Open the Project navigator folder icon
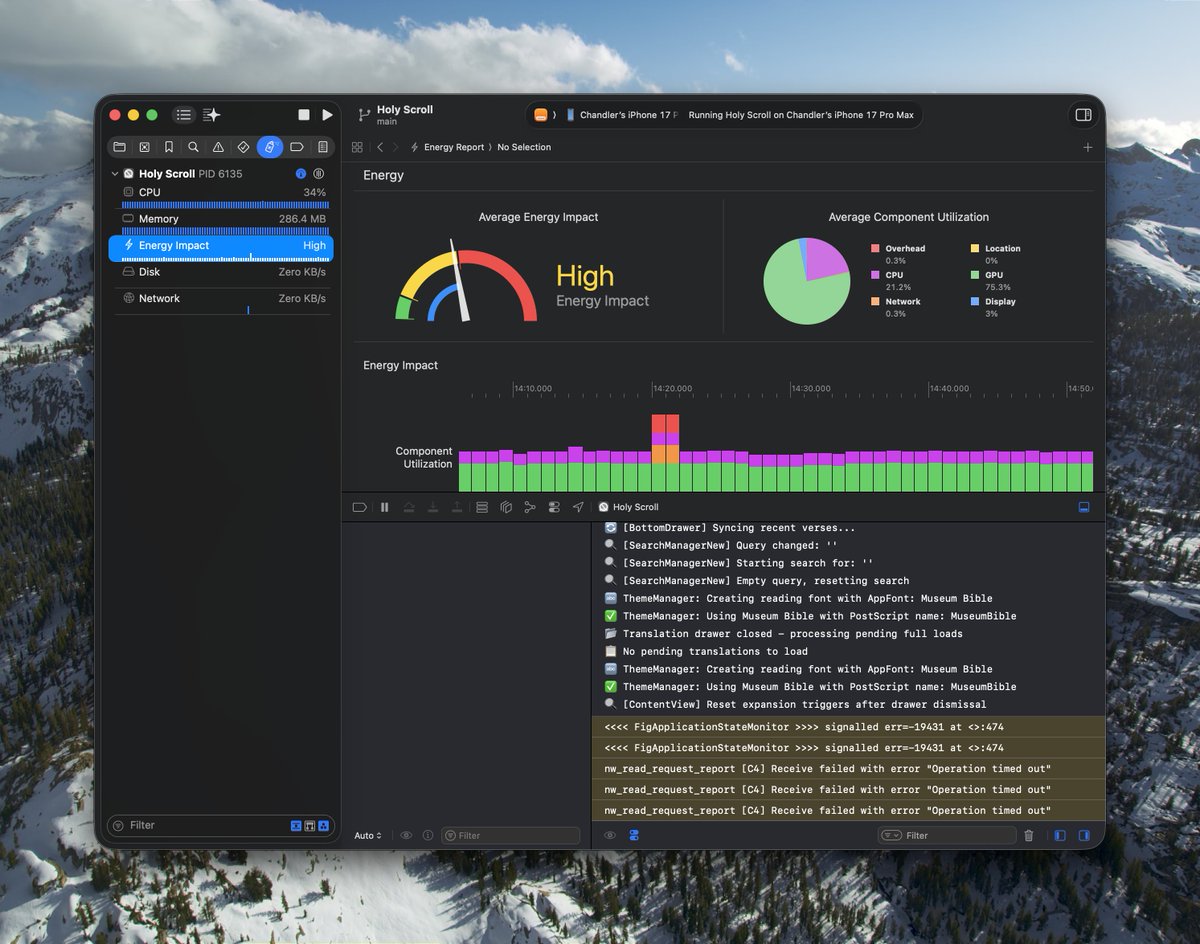The image size is (1200, 944). coord(120,147)
